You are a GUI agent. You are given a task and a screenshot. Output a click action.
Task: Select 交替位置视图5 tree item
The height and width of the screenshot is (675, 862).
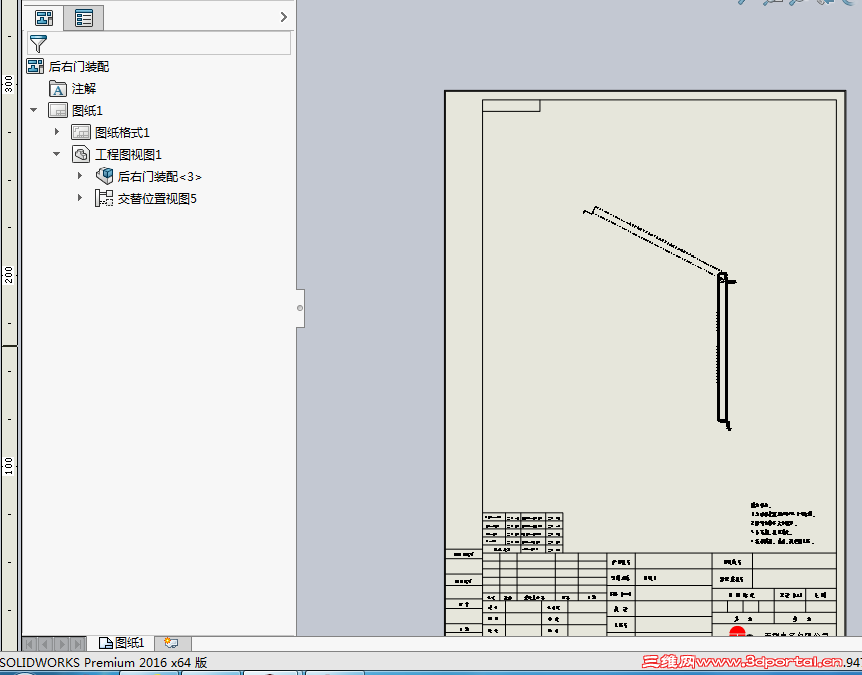coord(157,198)
